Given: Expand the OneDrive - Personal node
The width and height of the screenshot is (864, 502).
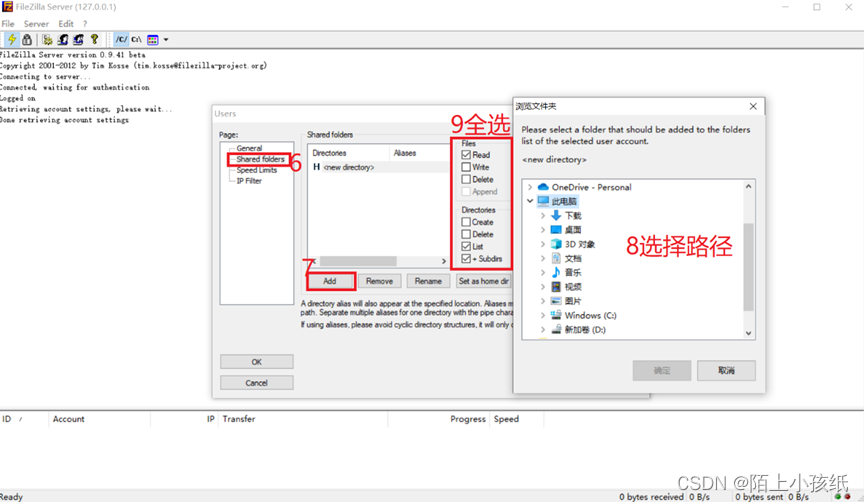Looking at the screenshot, I should click(x=530, y=187).
